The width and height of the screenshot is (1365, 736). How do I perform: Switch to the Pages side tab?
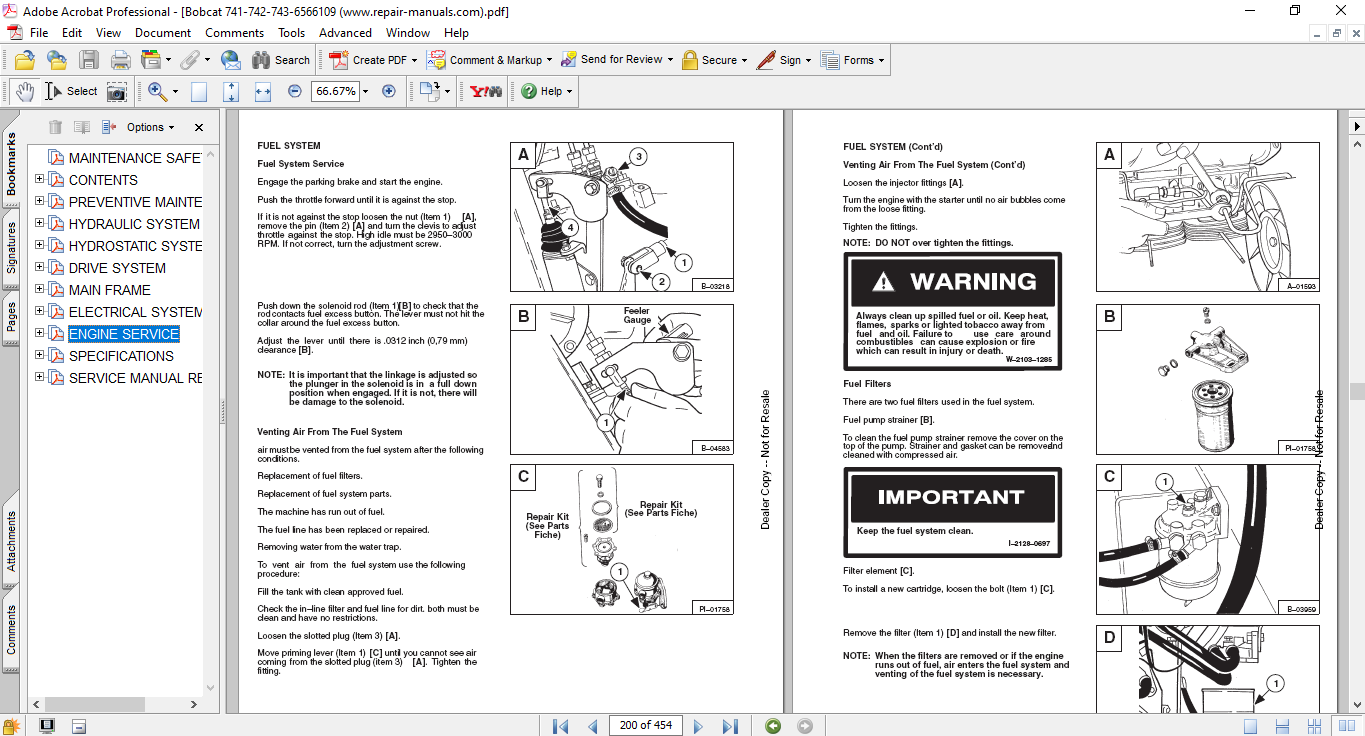(11, 317)
